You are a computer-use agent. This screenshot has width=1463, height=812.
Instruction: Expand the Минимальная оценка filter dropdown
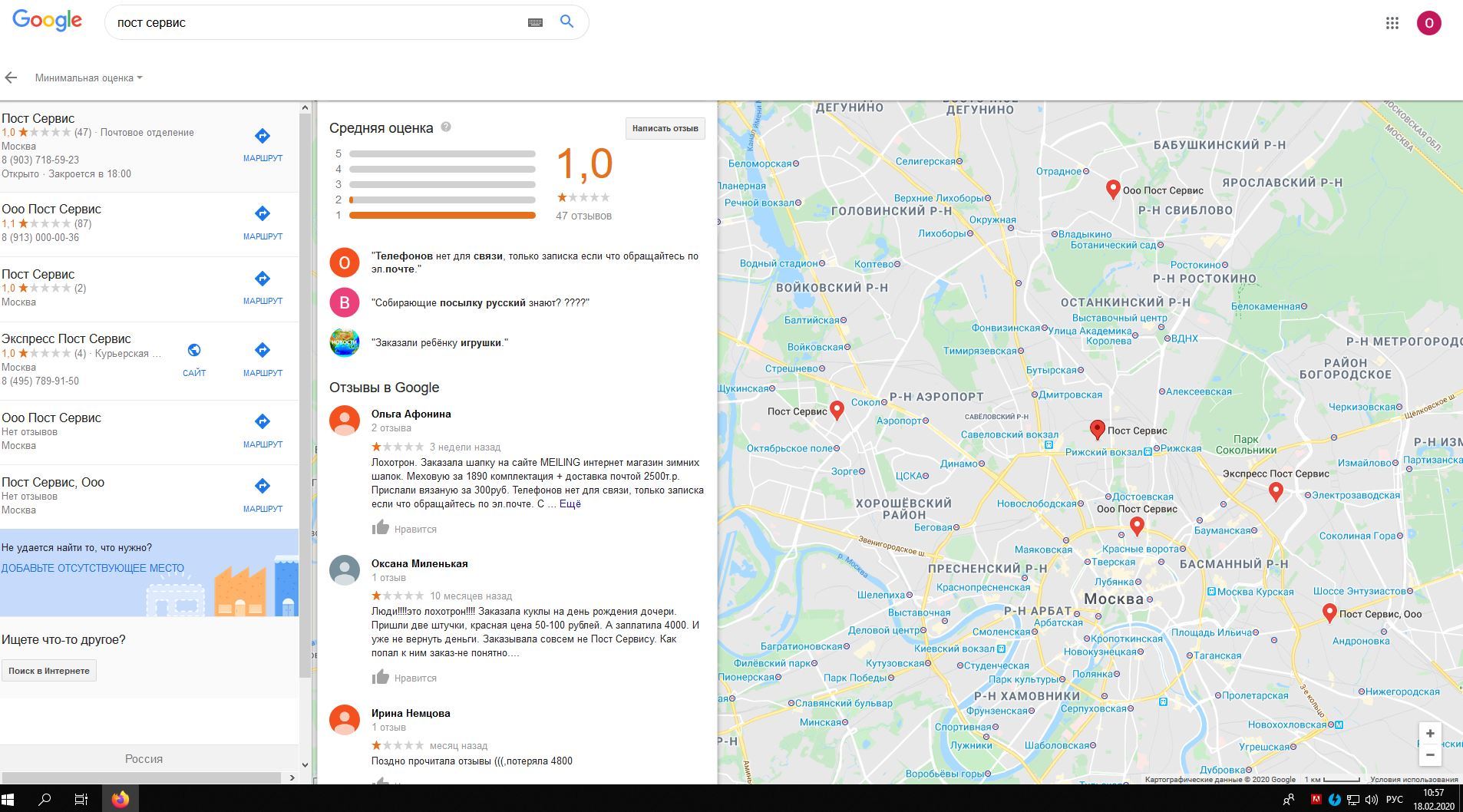(x=88, y=78)
